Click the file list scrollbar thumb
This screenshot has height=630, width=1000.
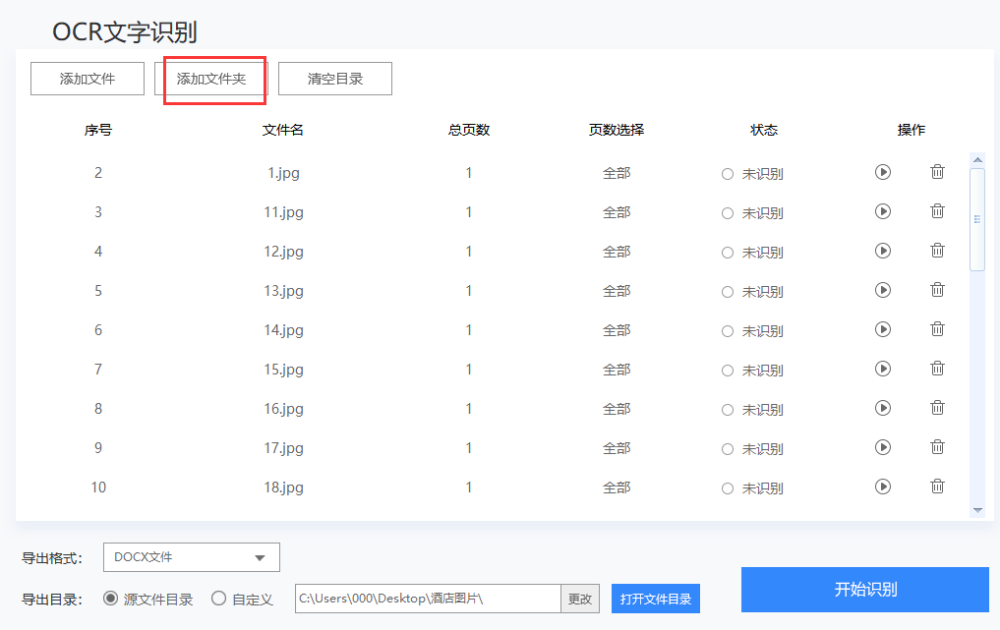click(977, 219)
